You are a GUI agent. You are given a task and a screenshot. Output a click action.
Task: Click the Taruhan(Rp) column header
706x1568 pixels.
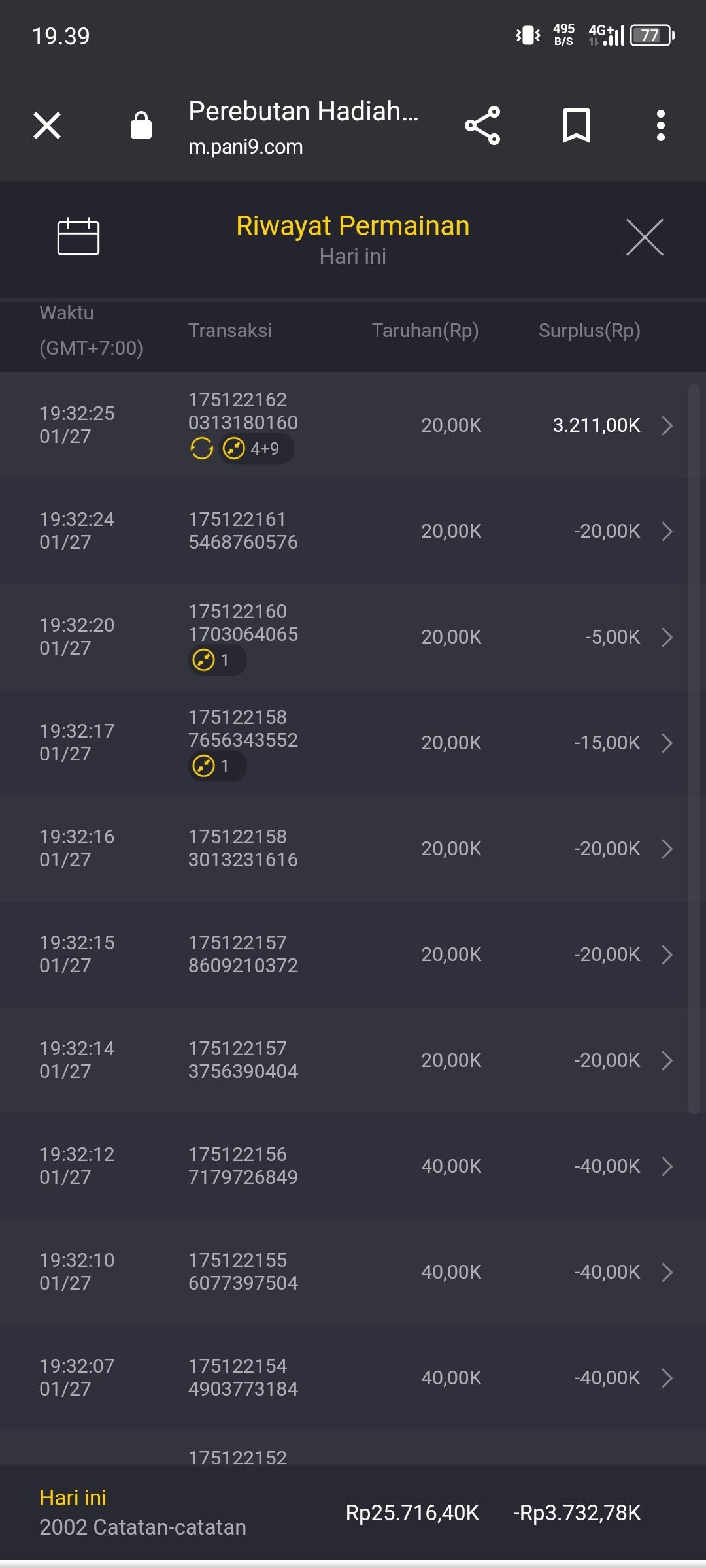[425, 331]
